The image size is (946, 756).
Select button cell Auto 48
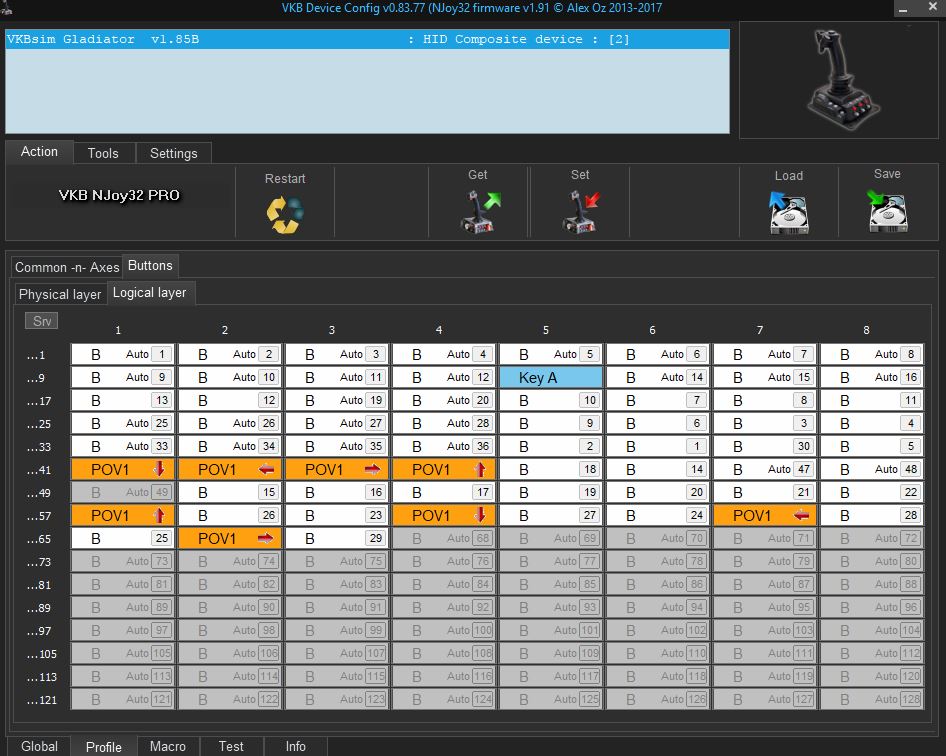[x=872, y=469]
